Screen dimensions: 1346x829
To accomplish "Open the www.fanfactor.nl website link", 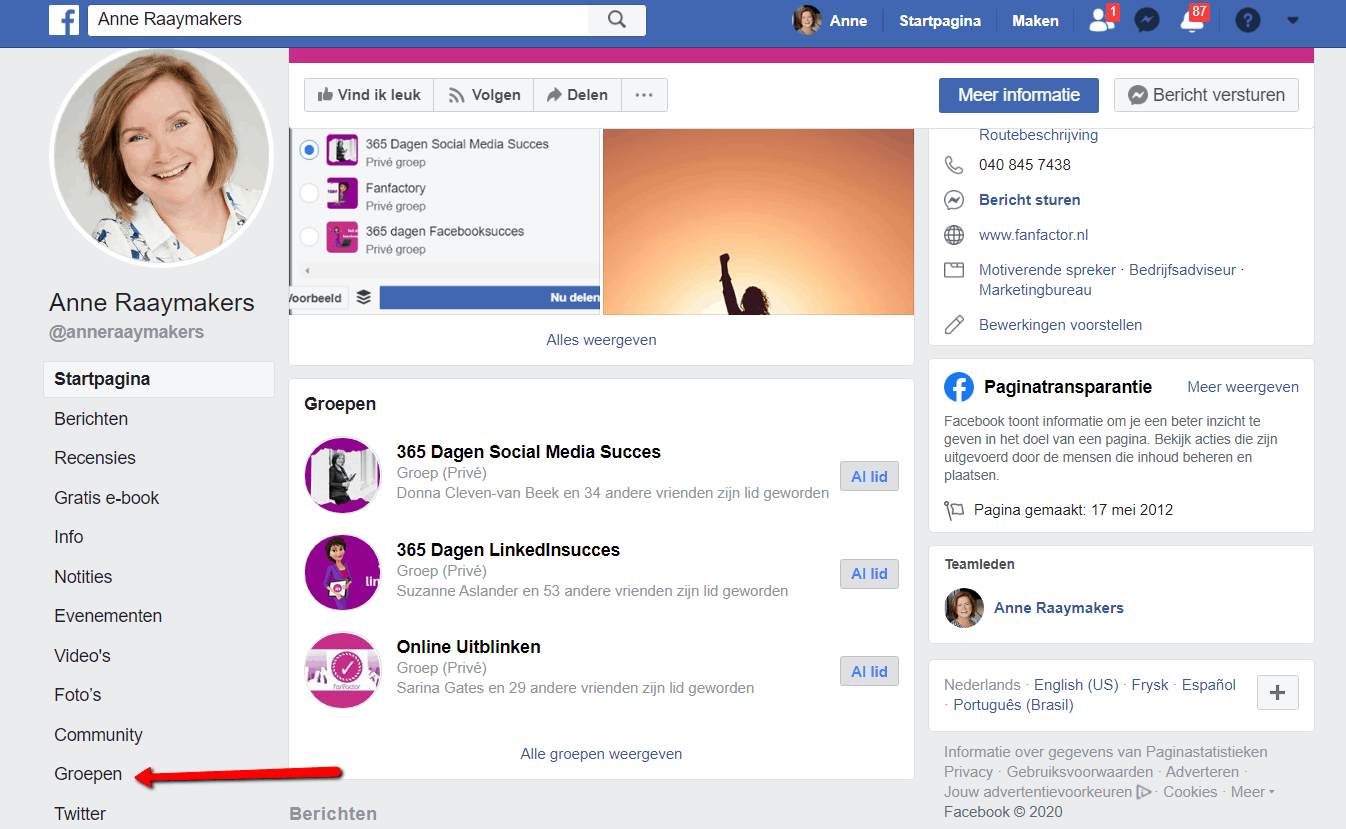I will click(1033, 236).
